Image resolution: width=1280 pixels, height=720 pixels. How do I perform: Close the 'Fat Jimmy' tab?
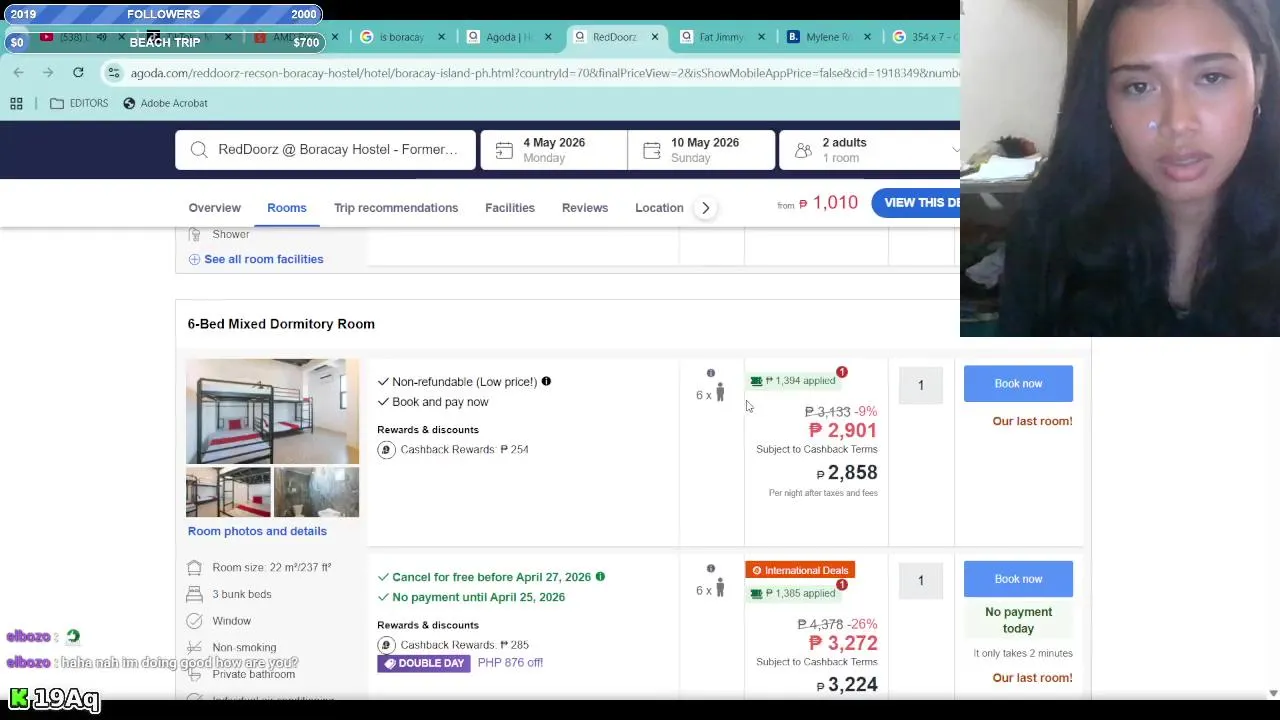(761, 37)
